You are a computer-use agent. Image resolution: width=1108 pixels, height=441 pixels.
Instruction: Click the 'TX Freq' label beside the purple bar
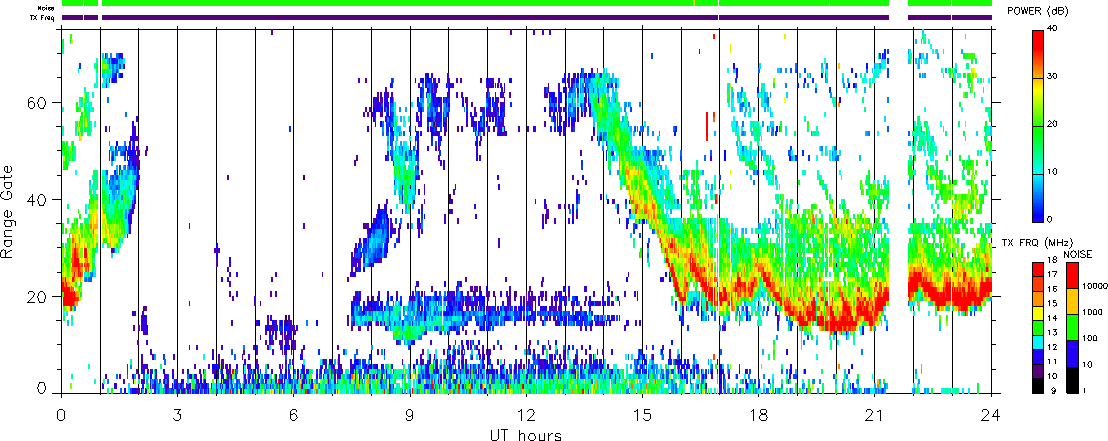(x=44, y=18)
